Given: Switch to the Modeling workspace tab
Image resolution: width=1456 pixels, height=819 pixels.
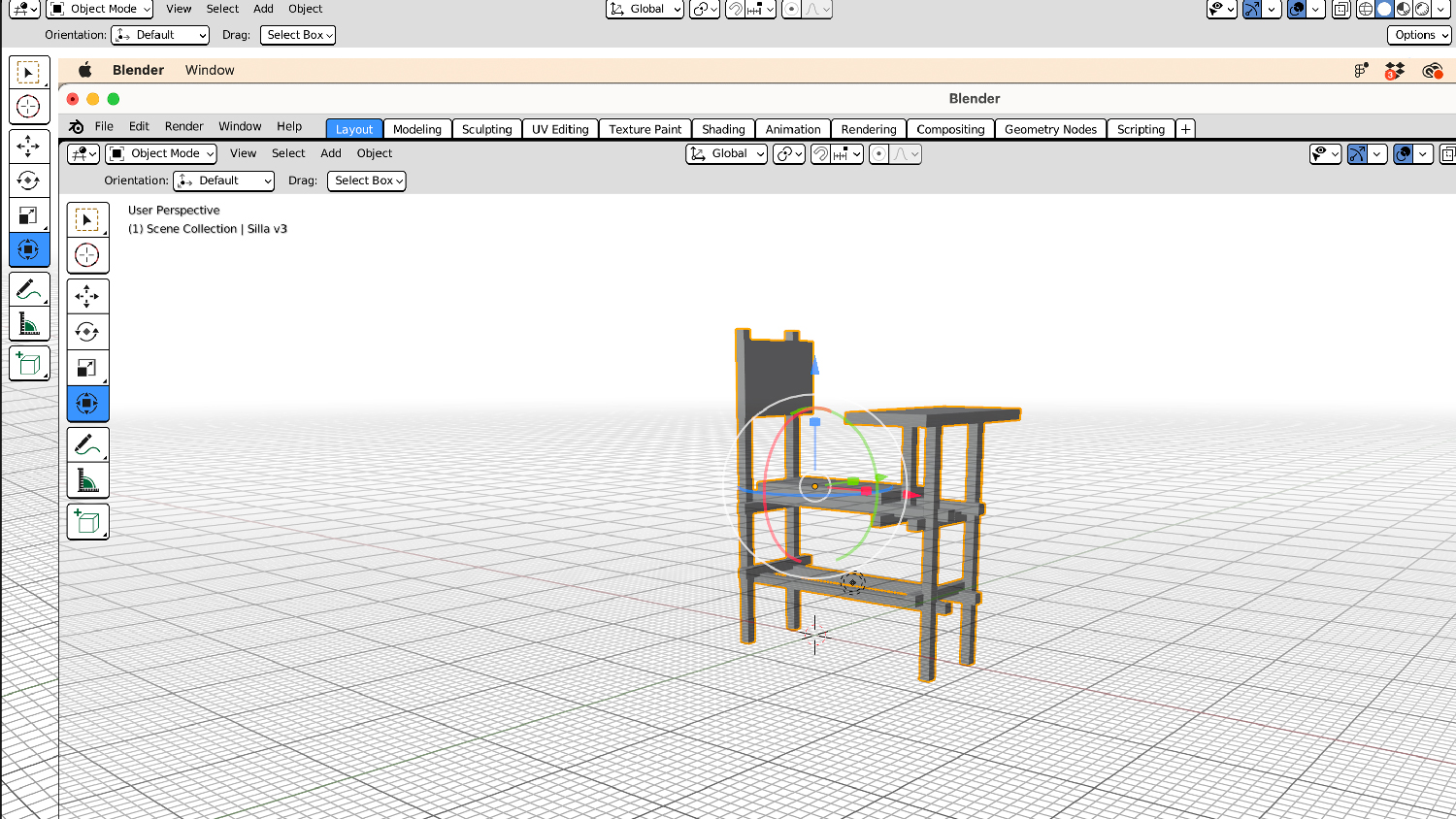Looking at the screenshot, I should pos(416,129).
